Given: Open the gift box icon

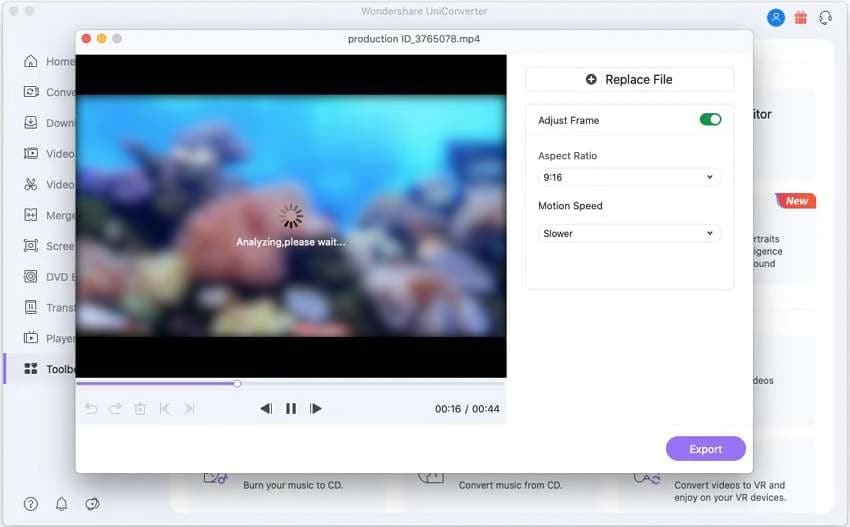Looking at the screenshot, I should click(x=801, y=18).
